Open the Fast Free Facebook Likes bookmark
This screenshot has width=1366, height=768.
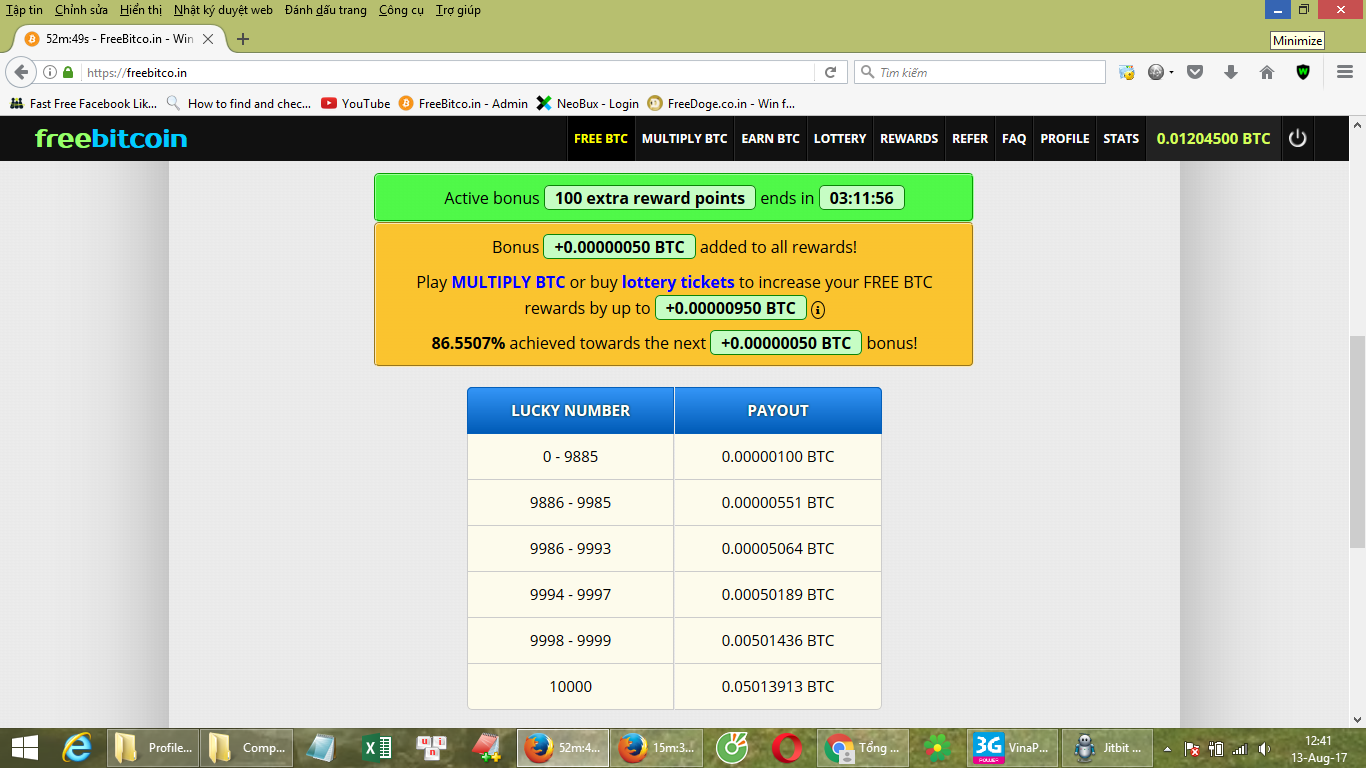(84, 103)
